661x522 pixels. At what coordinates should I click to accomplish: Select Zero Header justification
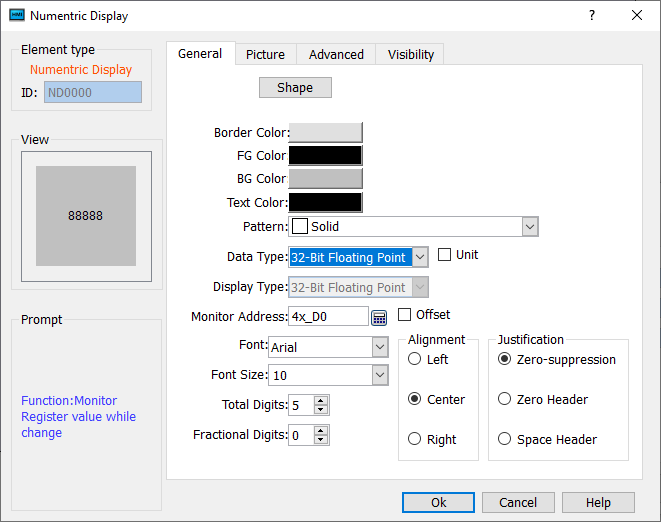click(x=505, y=399)
